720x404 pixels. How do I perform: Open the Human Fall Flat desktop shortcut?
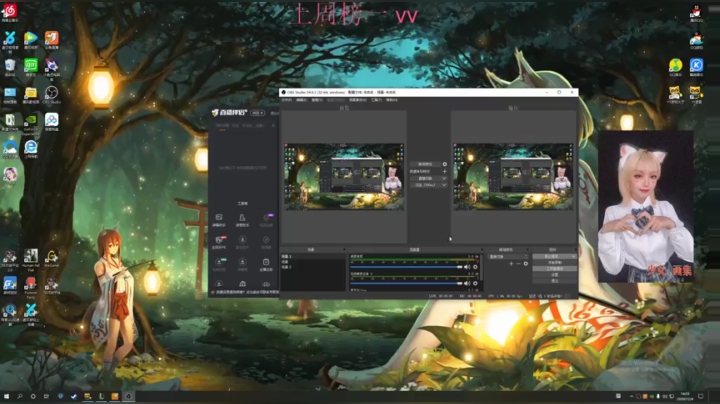[x=31, y=259]
